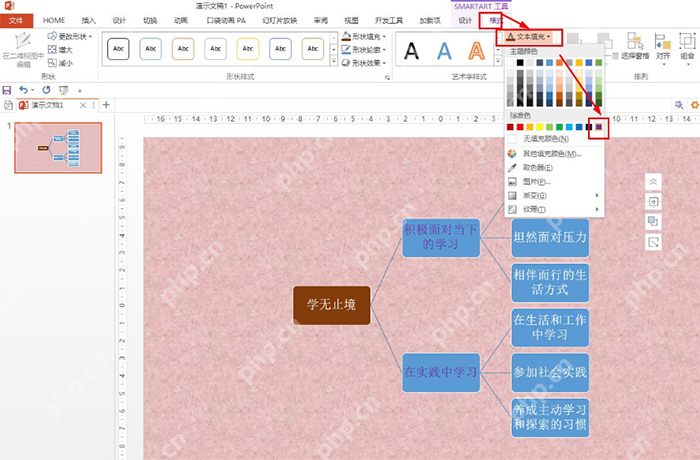Open the 文本填充 text fill dropdown
Screen dimensions: 700x460
click(x=529, y=37)
